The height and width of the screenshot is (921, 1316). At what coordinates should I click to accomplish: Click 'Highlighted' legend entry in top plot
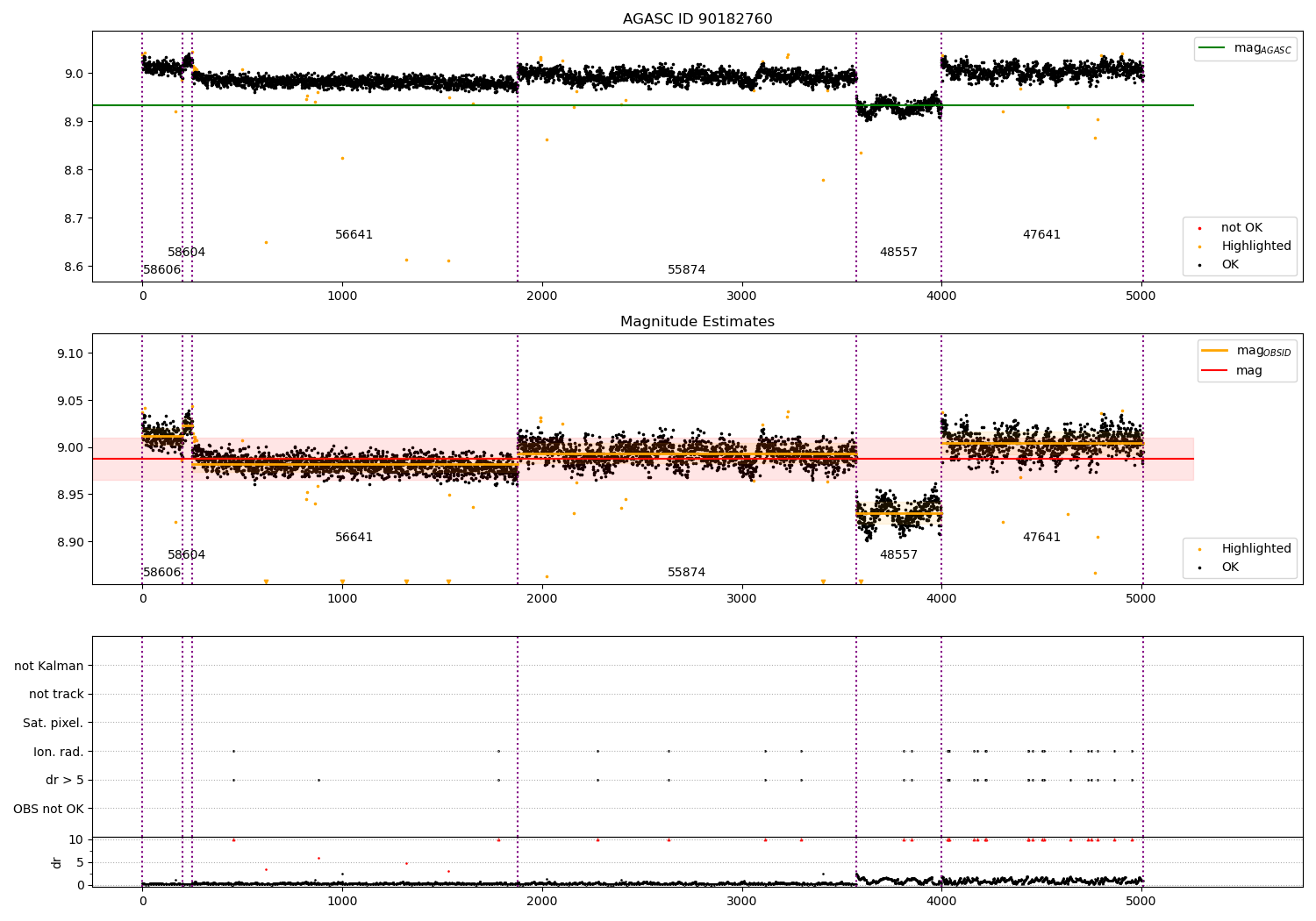(1244, 246)
